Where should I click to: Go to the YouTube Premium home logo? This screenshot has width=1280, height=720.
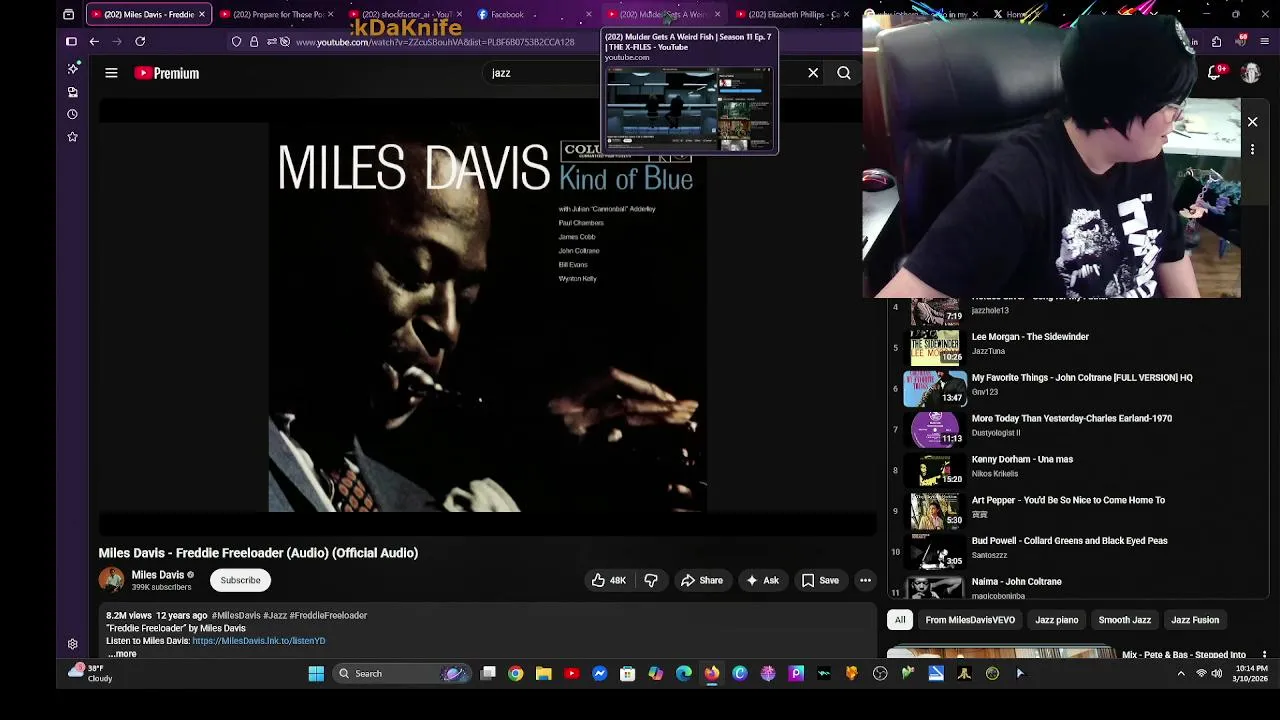click(167, 73)
